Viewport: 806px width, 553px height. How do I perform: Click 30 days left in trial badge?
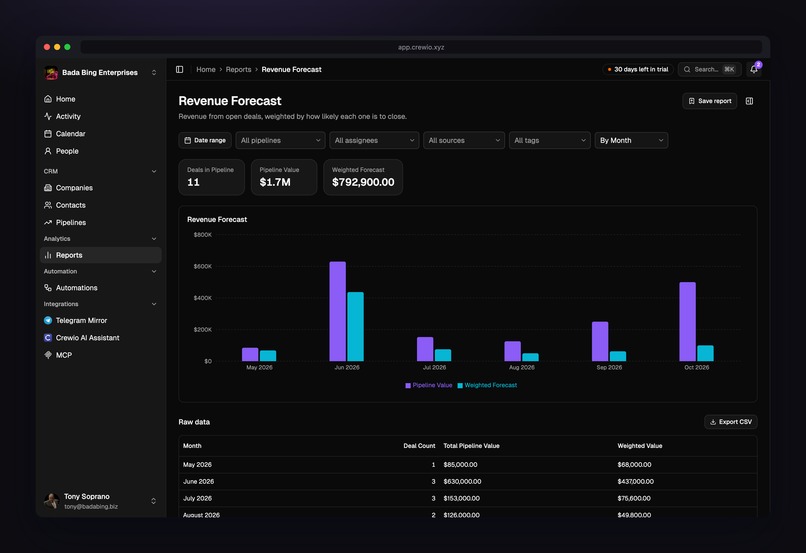(638, 69)
